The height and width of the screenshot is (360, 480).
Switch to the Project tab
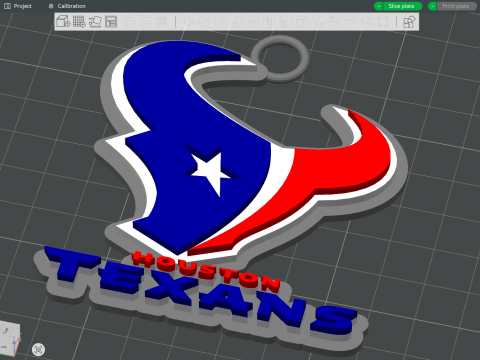pos(18,6)
